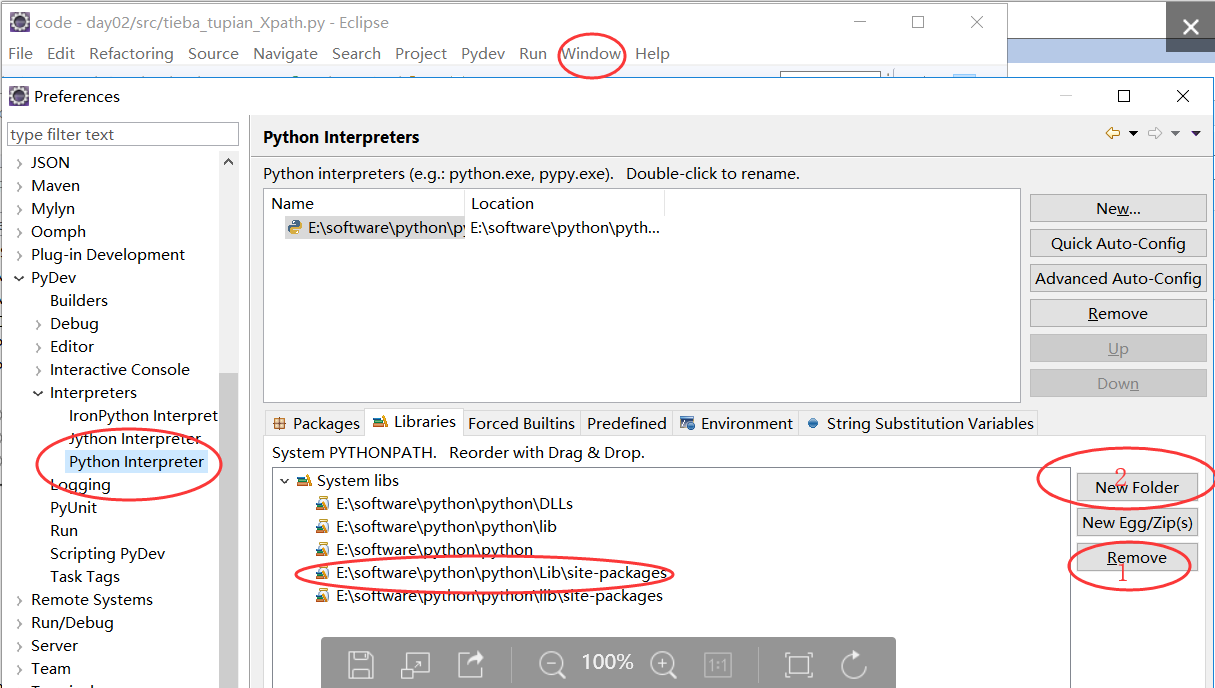Viewport: 1215px width, 688px height.
Task: Click the icon beside the python\DLLs path
Action: (x=323, y=504)
